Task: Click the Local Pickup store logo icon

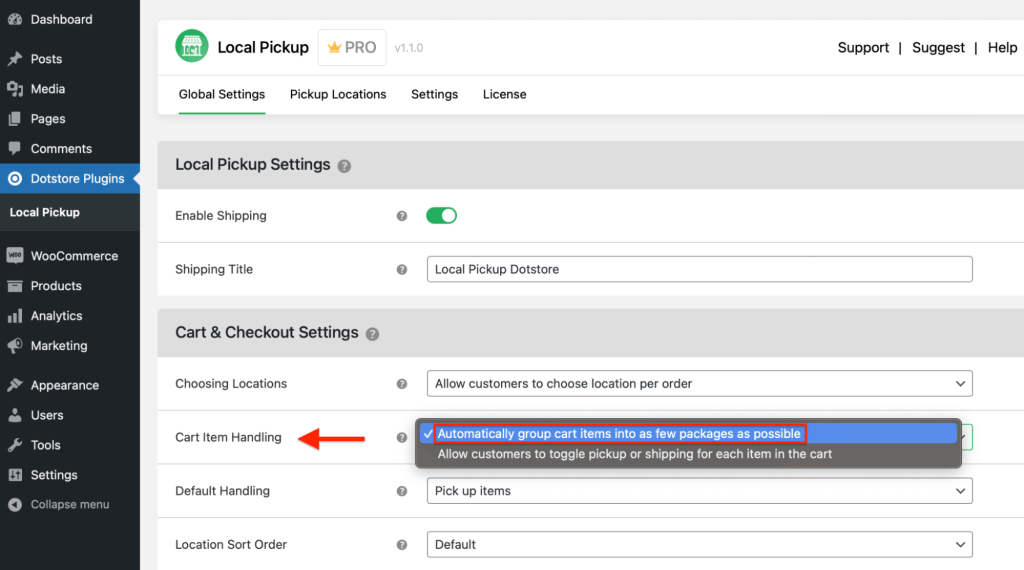Action: click(x=192, y=47)
